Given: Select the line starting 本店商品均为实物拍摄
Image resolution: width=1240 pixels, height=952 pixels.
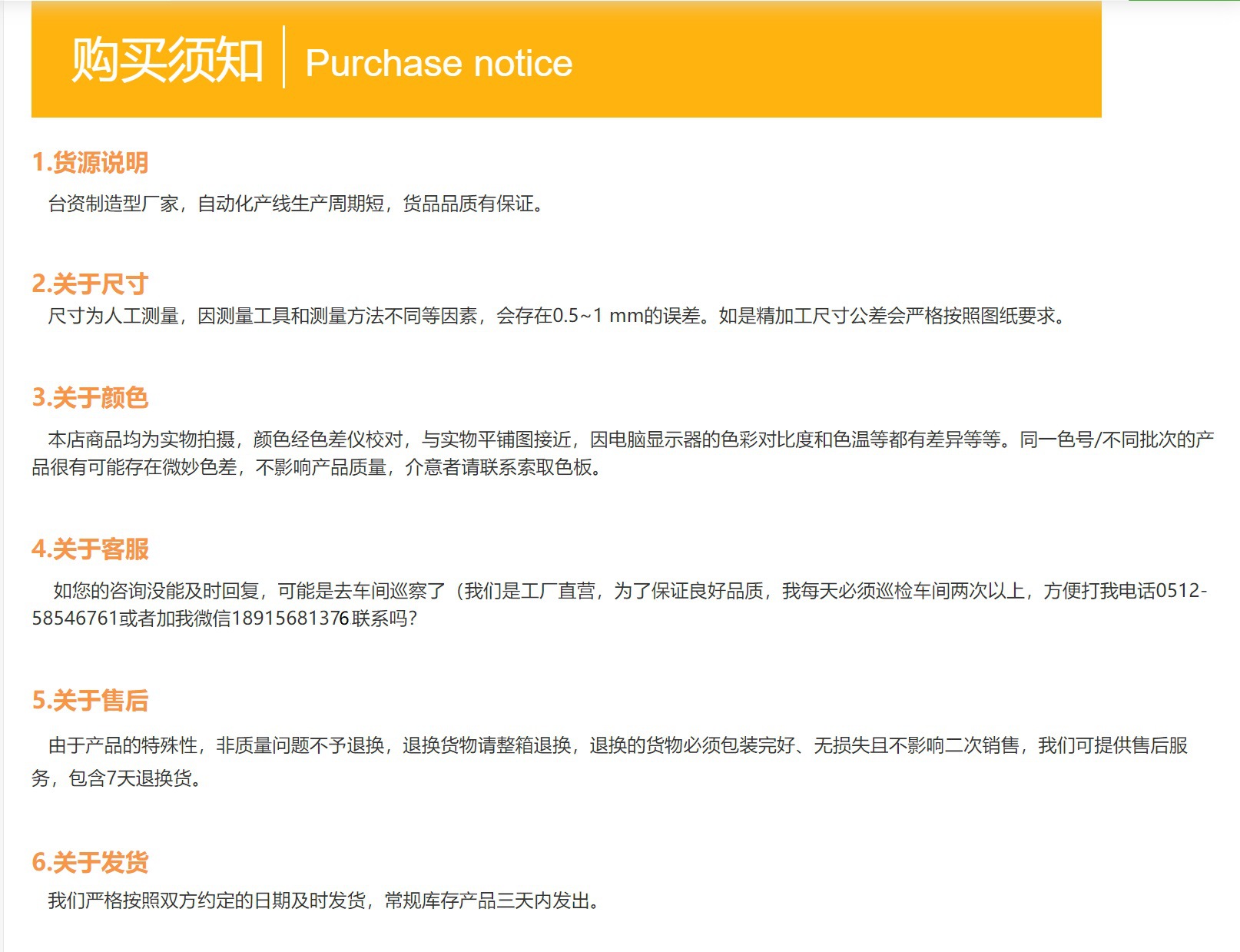Looking at the screenshot, I should tap(631, 440).
